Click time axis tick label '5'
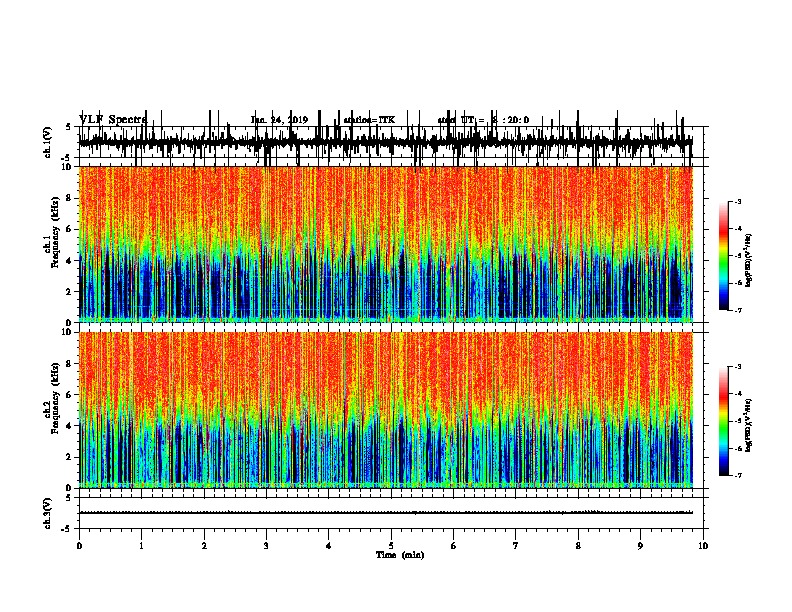792x612 pixels. (391, 546)
